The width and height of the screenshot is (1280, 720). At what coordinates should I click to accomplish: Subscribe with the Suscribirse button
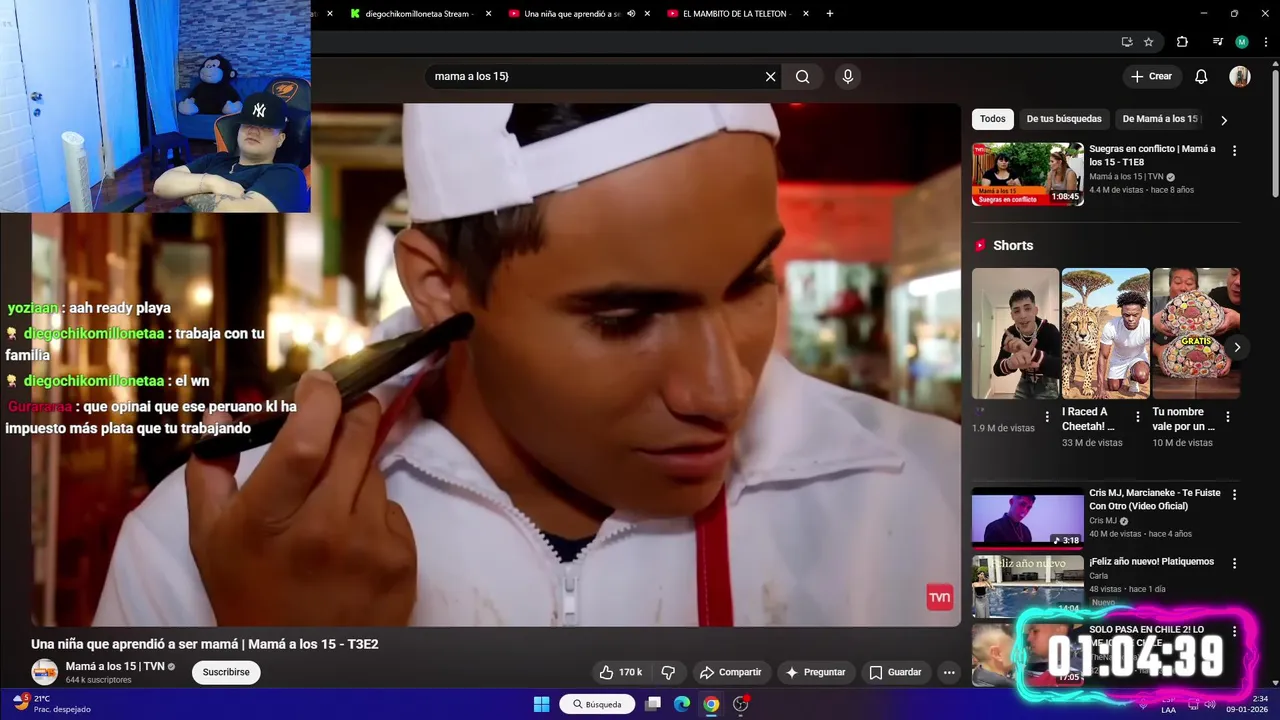point(226,672)
